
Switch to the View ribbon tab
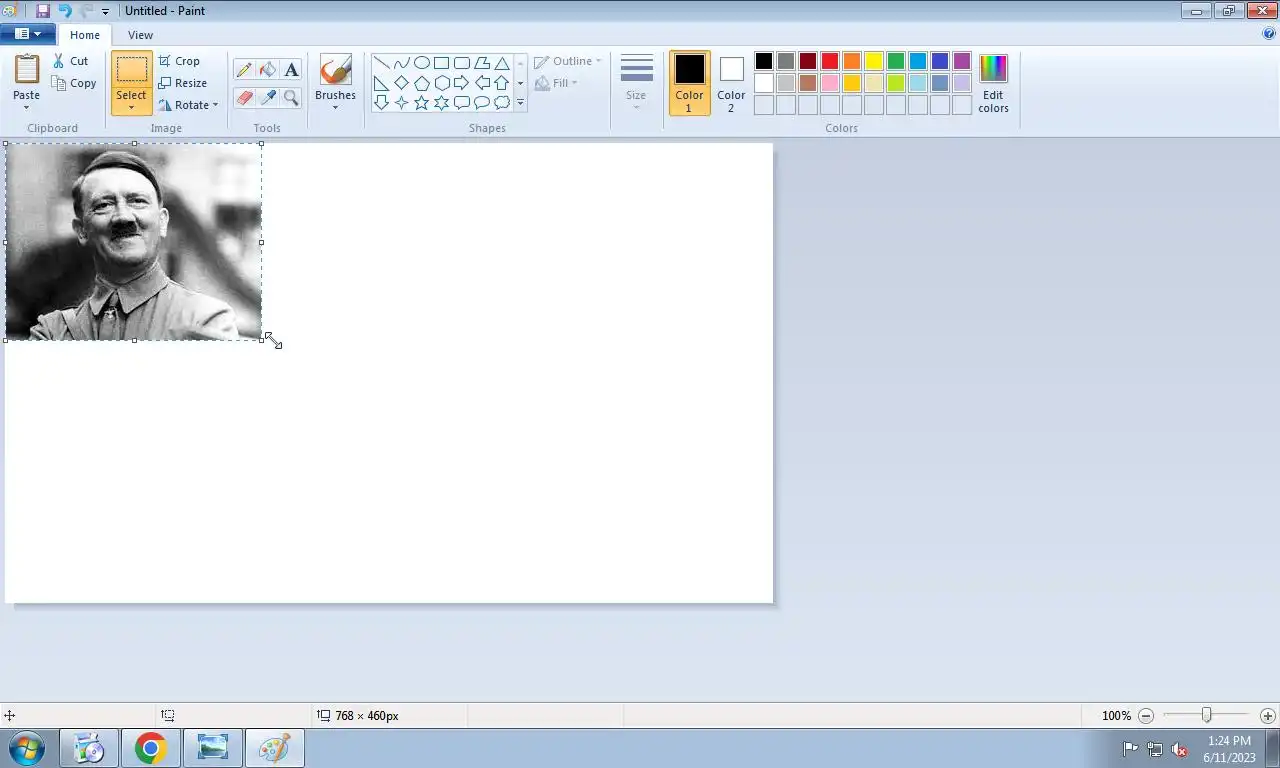[140, 35]
